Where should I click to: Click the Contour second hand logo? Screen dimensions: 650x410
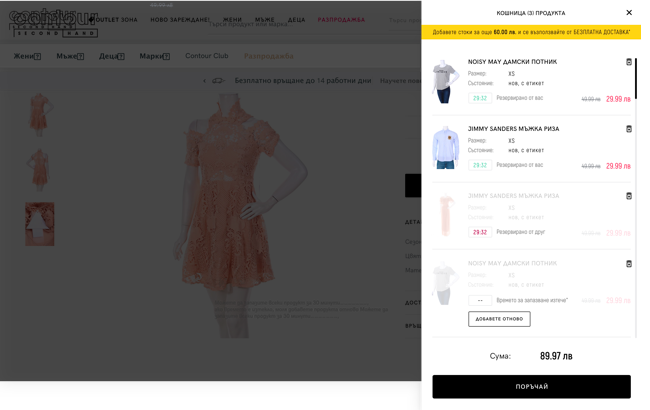pyautogui.click(x=53, y=23)
